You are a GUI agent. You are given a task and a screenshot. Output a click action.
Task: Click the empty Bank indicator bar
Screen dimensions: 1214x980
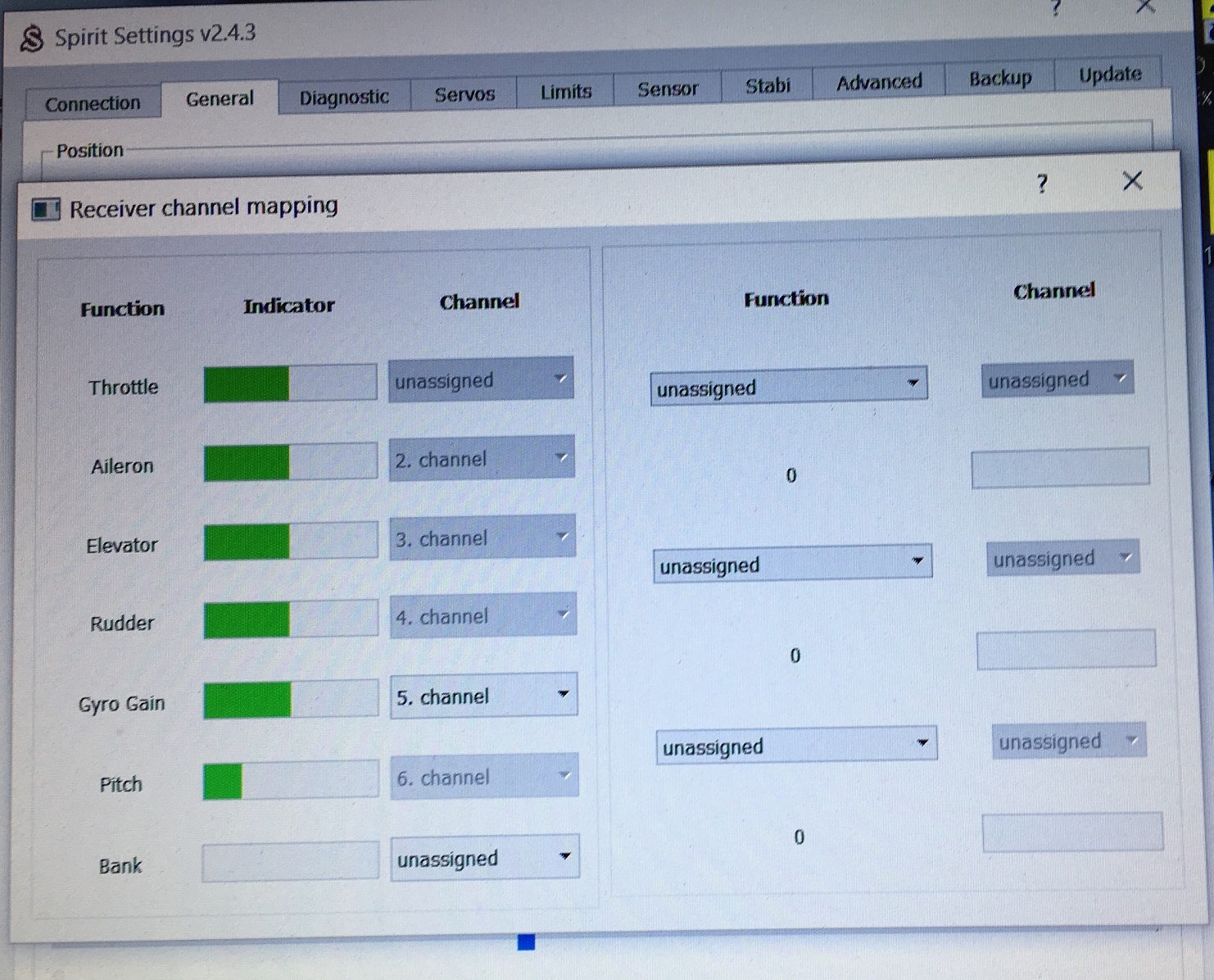[x=290, y=862]
